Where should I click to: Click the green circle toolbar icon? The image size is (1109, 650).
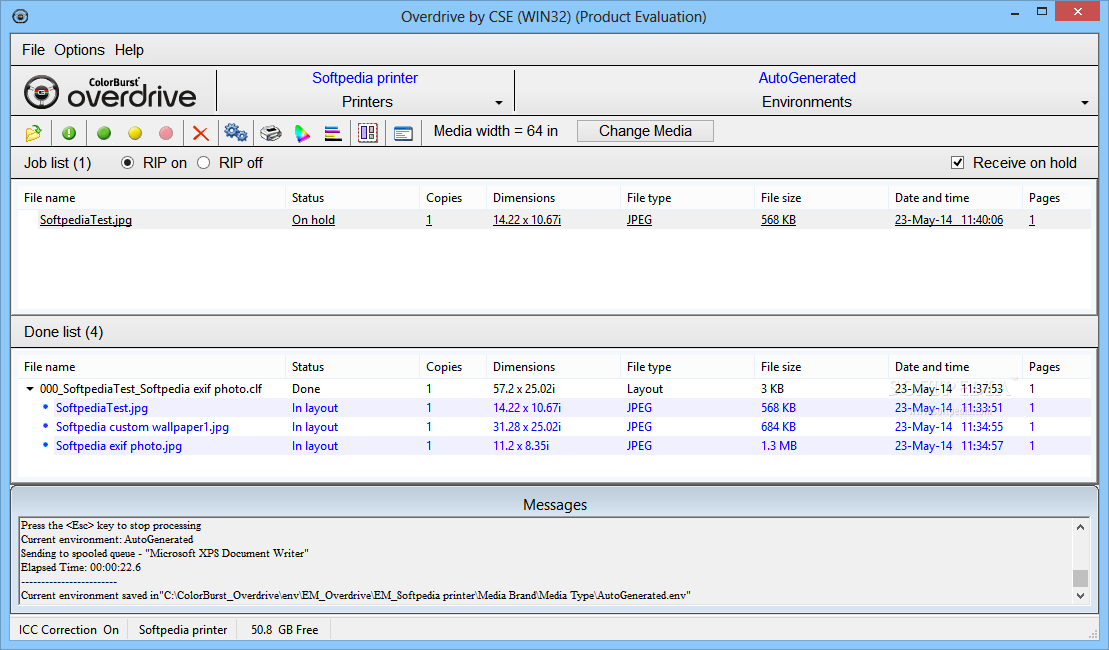click(x=104, y=133)
